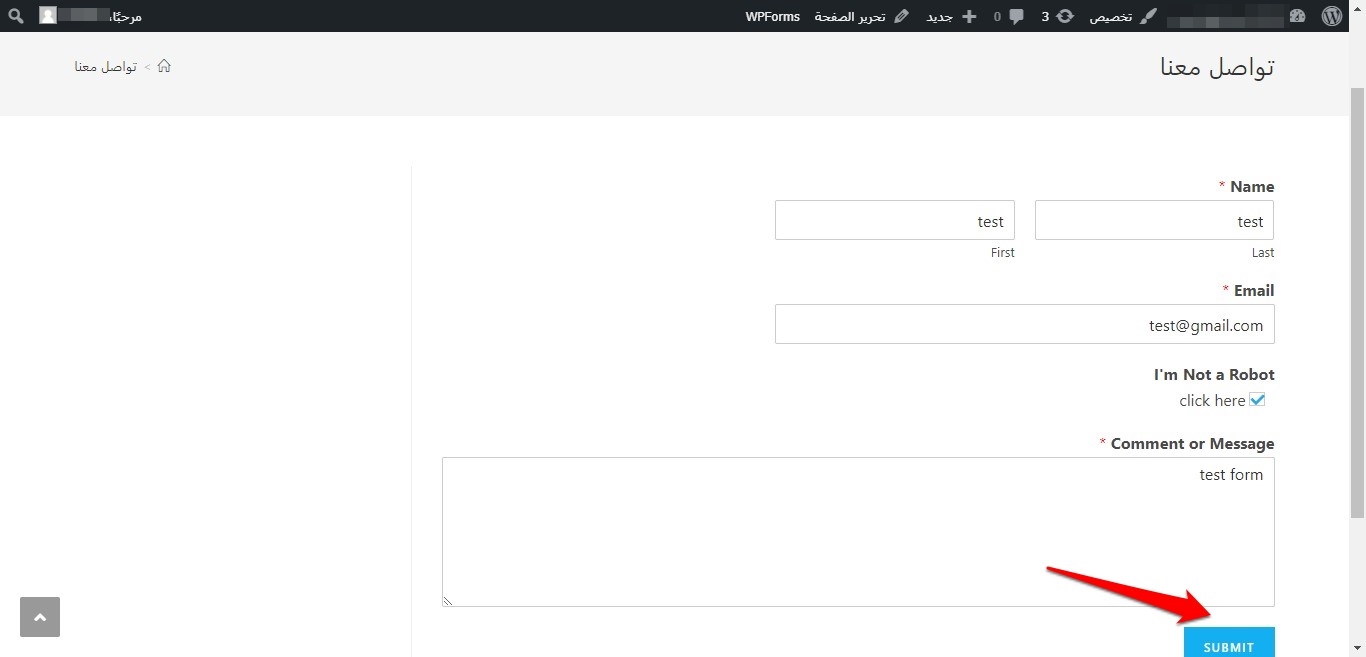The width and height of the screenshot is (1366, 657).
Task: Focus the Email input field
Action: point(1024,324)
